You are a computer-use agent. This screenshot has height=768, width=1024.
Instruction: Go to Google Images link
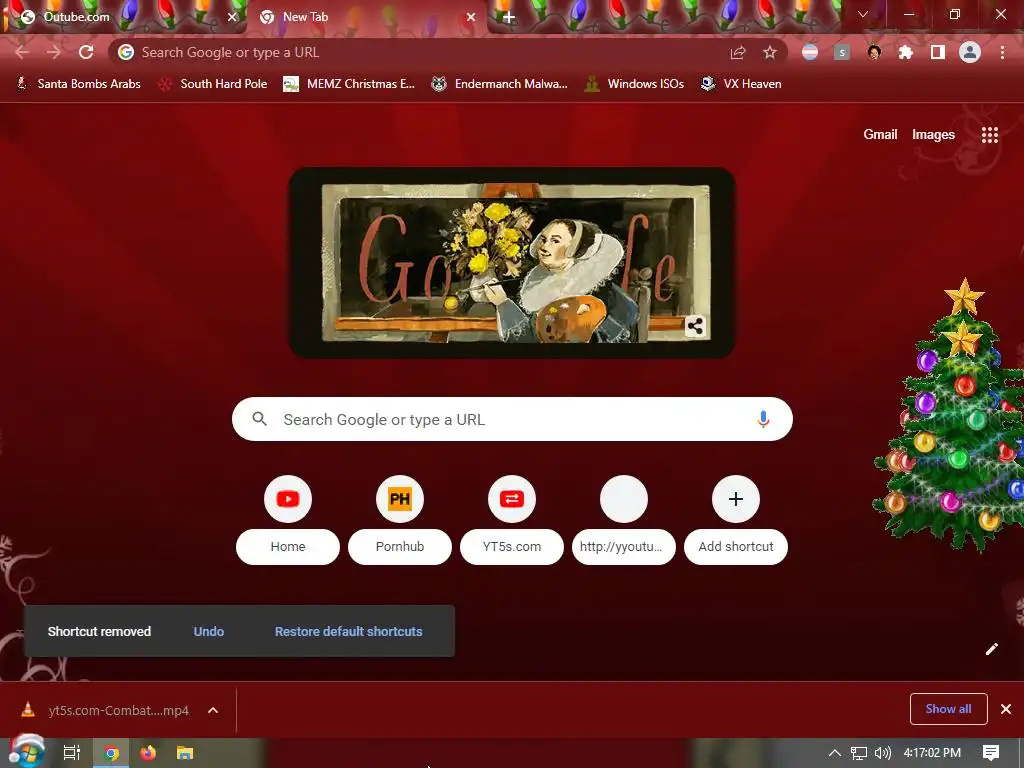[x=933, y=135]
